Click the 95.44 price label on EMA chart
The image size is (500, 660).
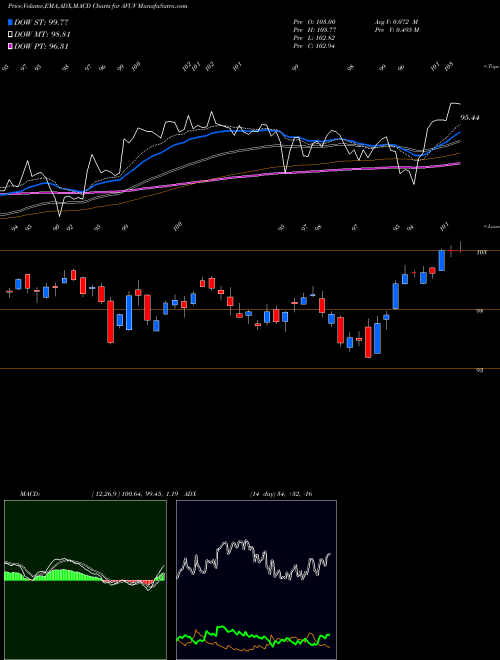point(470,118)
